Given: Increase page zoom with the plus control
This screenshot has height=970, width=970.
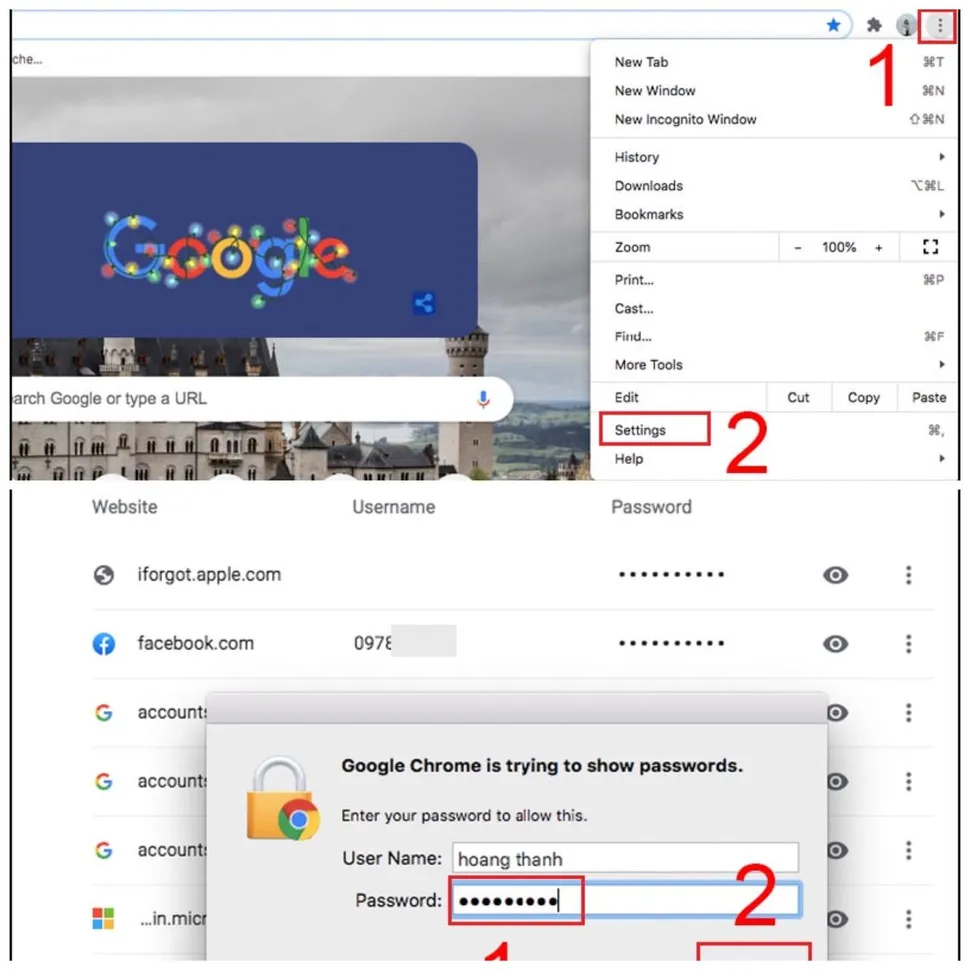Looking at the screenshot, I should coord(879,246).
